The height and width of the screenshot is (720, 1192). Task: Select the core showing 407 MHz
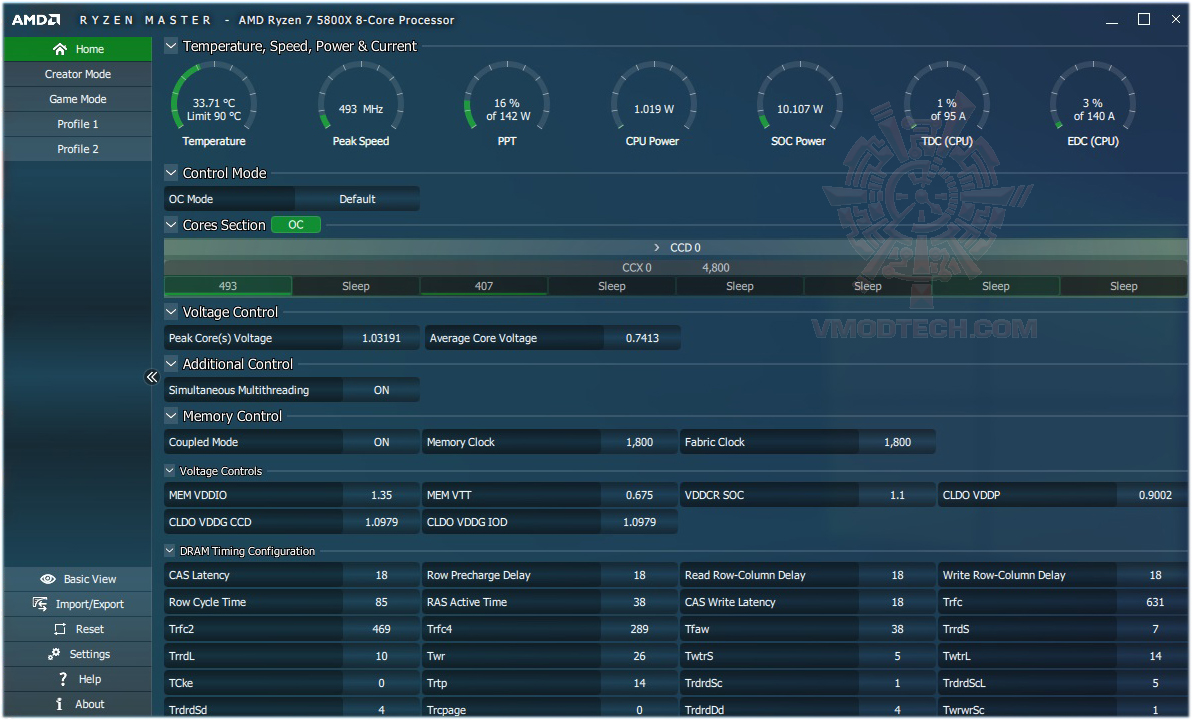click(483, 286)
